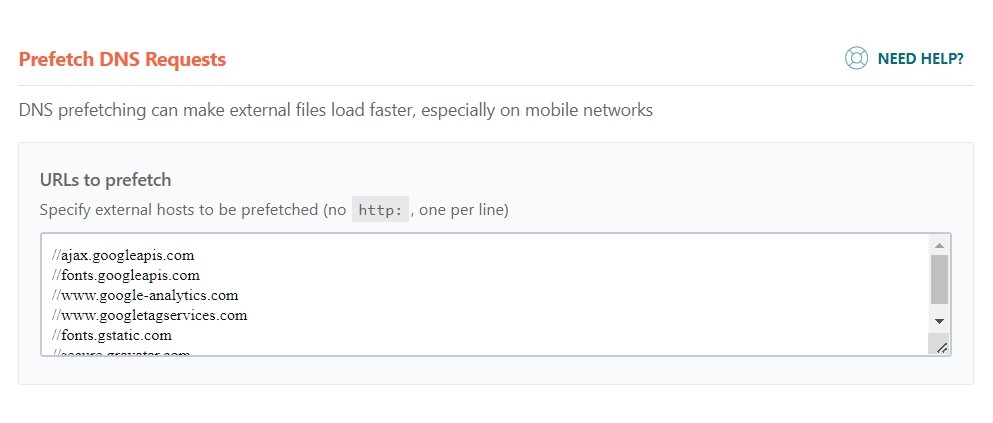Click the textarea scrollbar thumb
The width and height of the screenshot is (993, 423).
[938, 279]
